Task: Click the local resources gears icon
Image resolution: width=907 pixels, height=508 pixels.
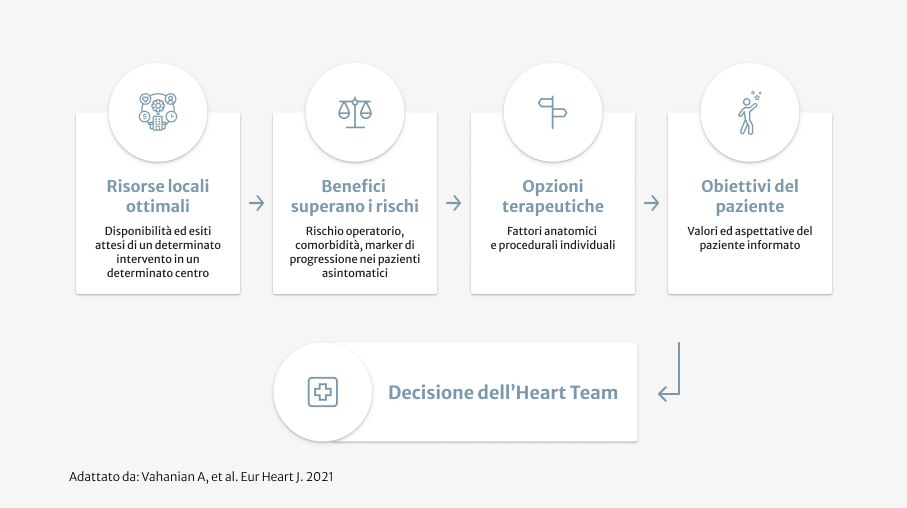Action: tap(158, 113)
